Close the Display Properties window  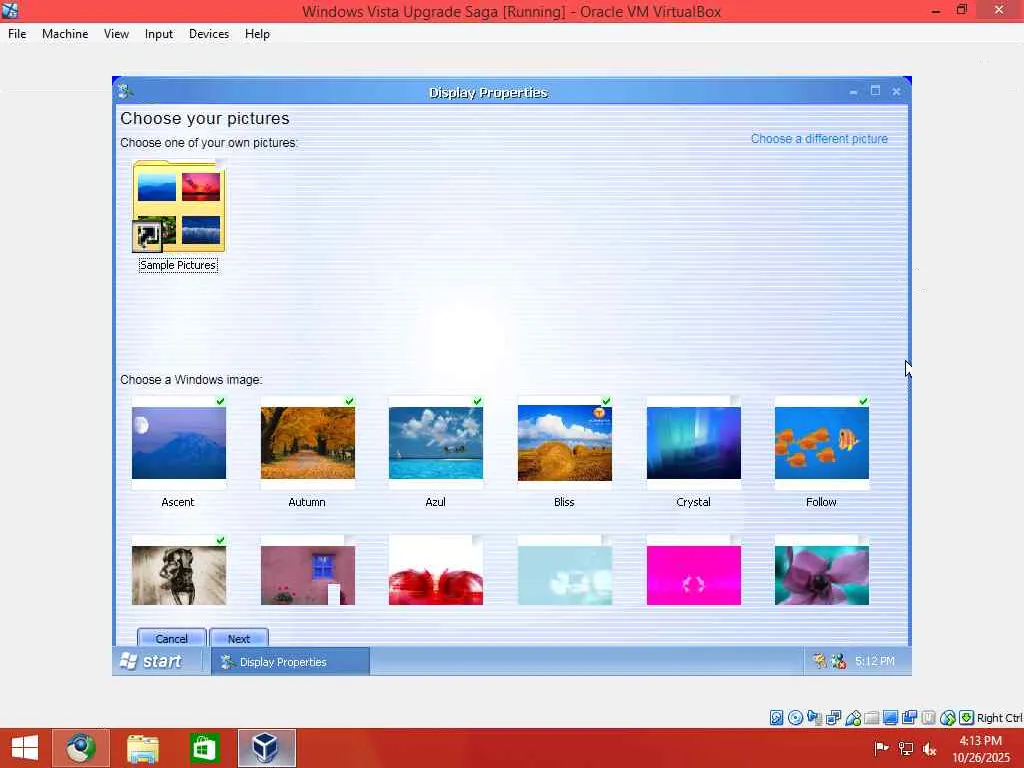897,91
